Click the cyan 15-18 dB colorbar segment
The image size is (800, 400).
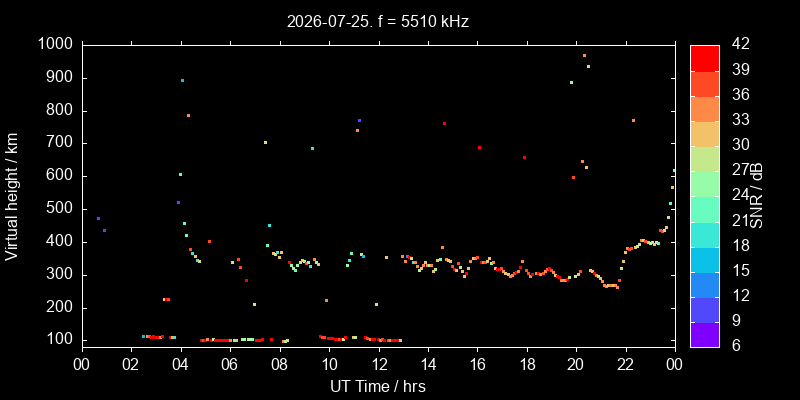tap(705, 259)
